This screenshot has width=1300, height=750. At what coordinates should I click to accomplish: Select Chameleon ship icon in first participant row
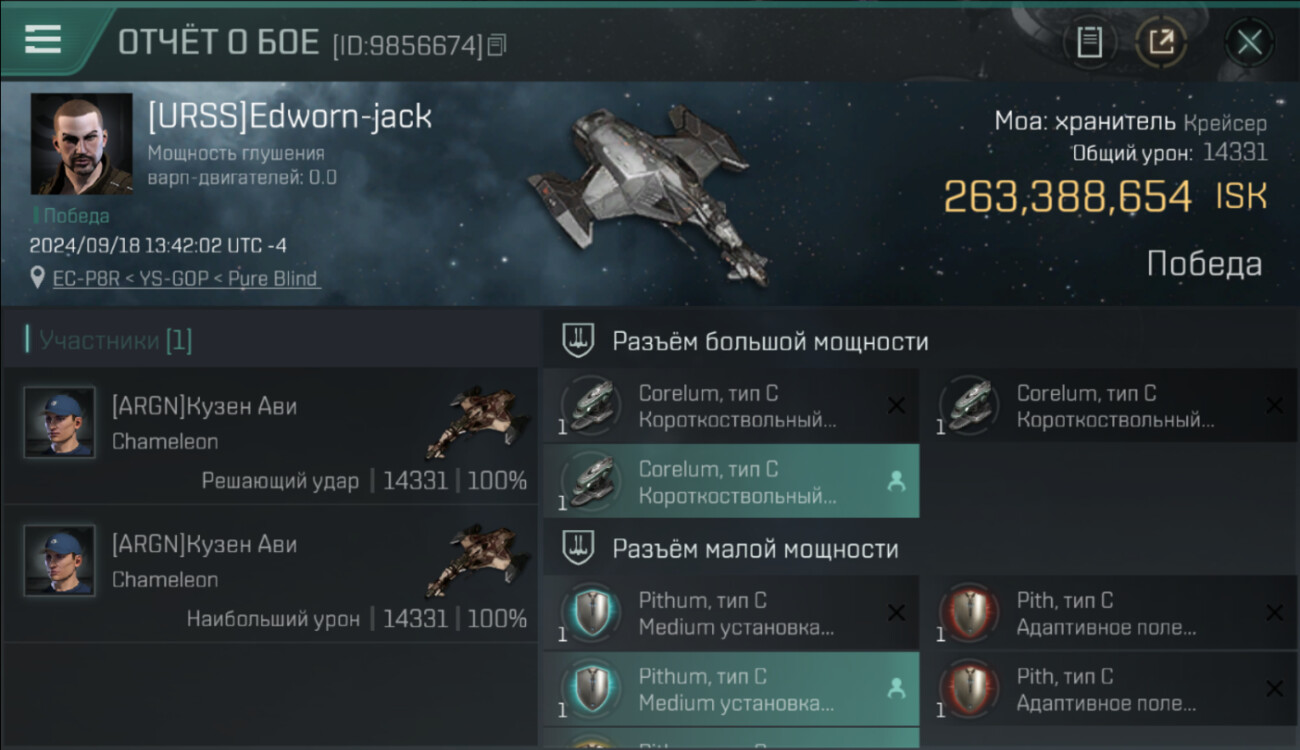pos(477,421)
